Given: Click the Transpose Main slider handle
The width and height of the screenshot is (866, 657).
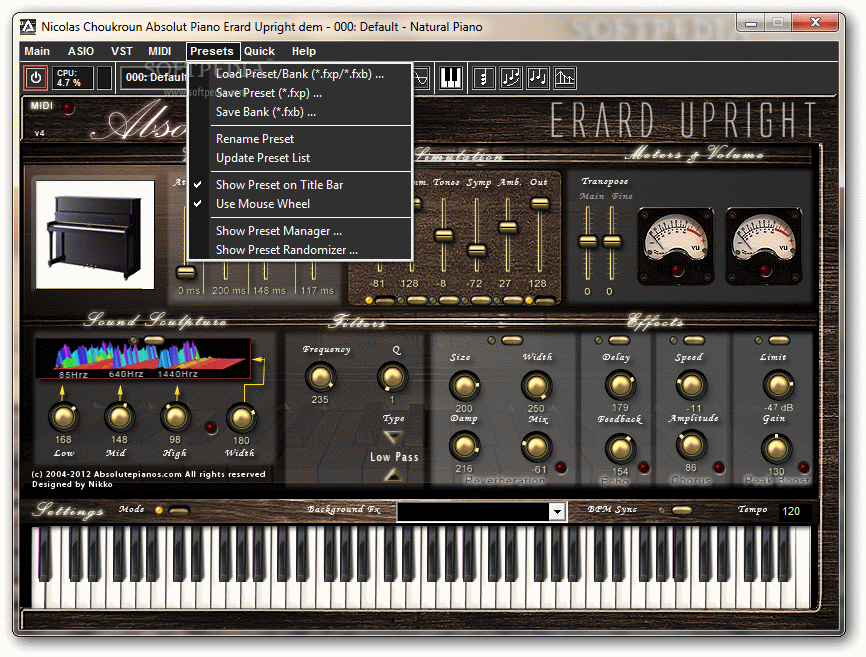Looking at the screenshot, I should point(588,241).
